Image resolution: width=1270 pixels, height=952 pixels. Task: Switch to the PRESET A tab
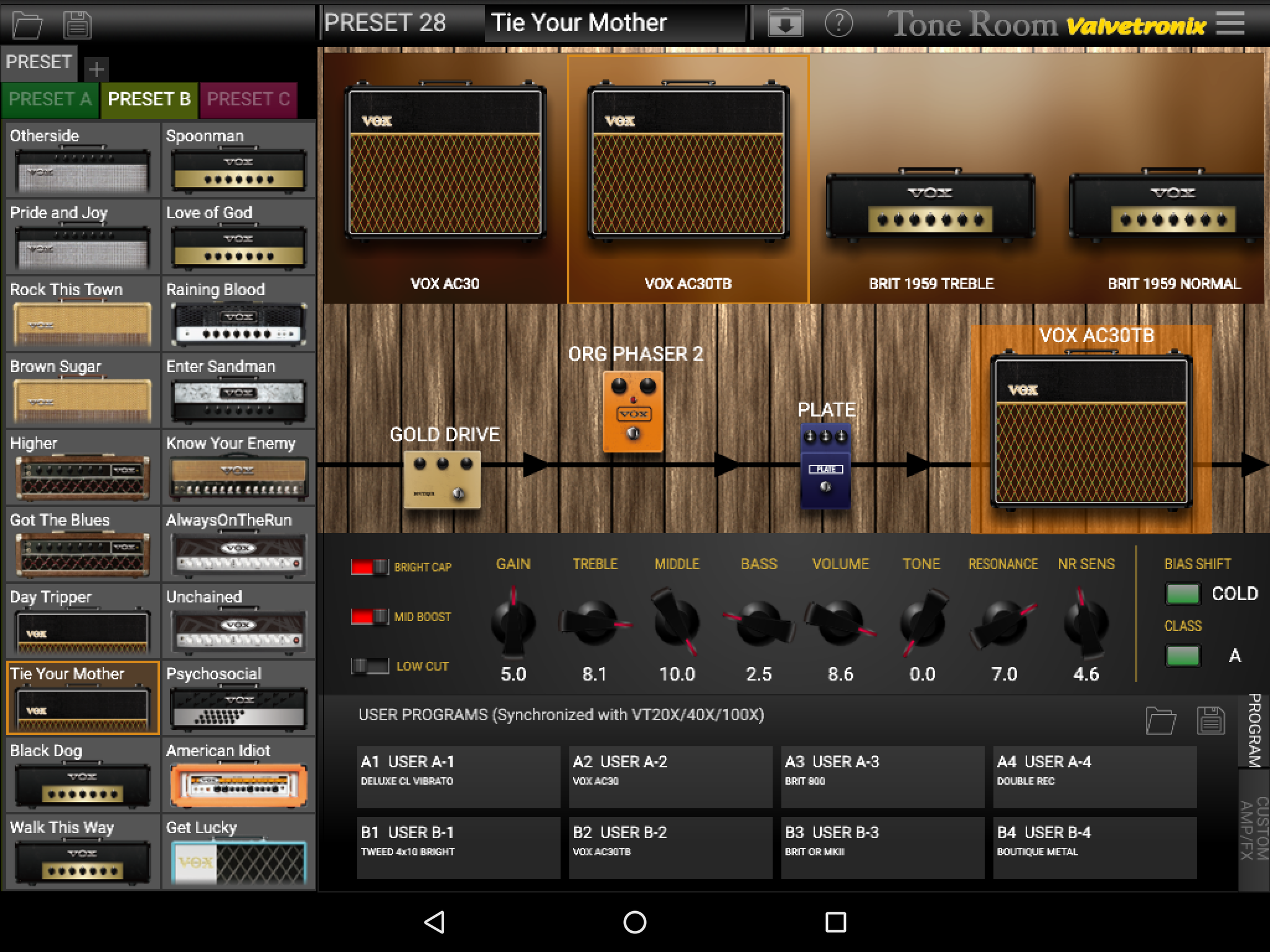click(50, 99)
